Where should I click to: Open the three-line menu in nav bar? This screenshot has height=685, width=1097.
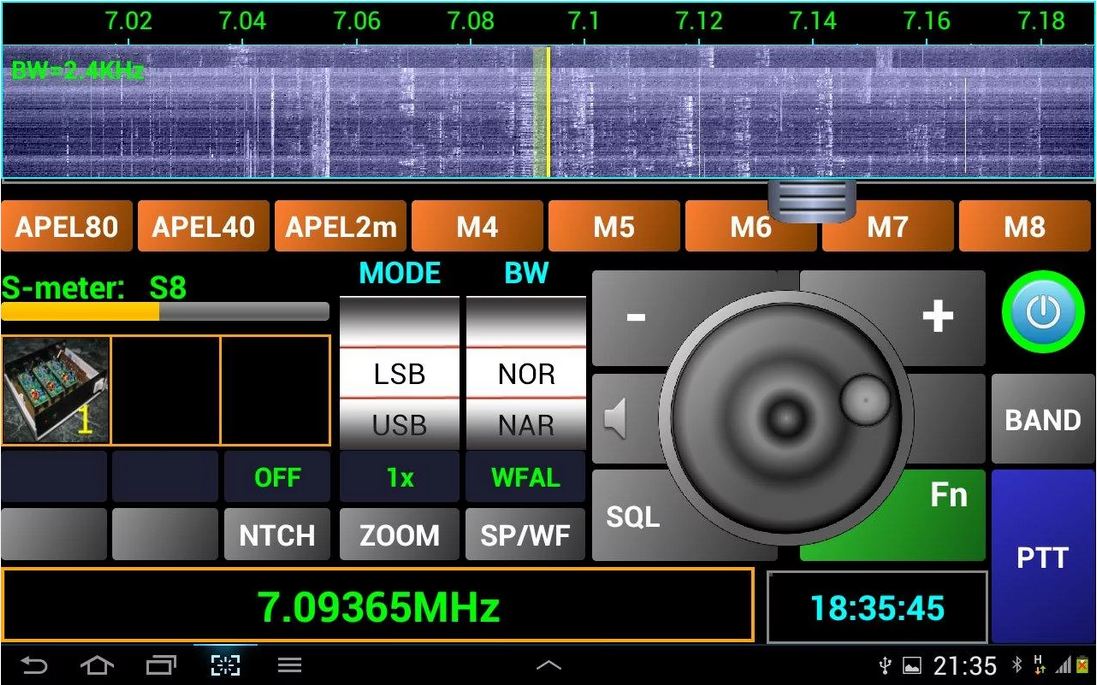tap(289, 664)
